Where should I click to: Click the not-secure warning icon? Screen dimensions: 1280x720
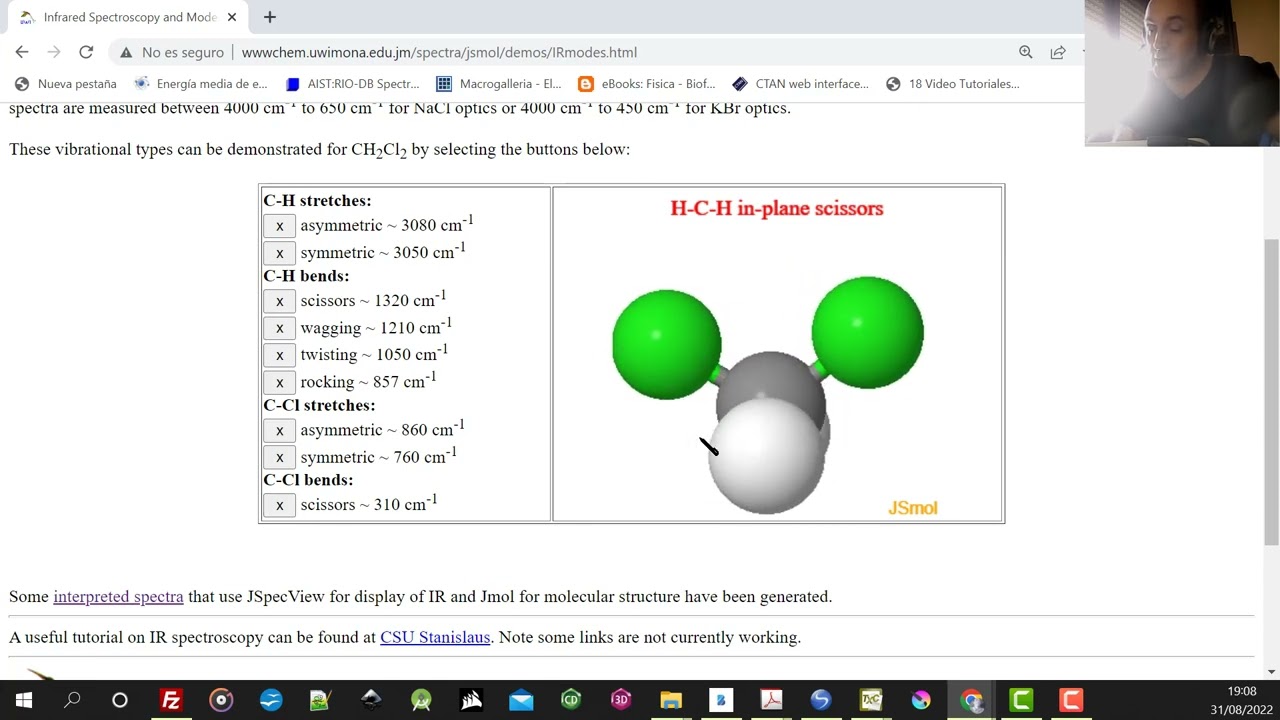[126, 52]
